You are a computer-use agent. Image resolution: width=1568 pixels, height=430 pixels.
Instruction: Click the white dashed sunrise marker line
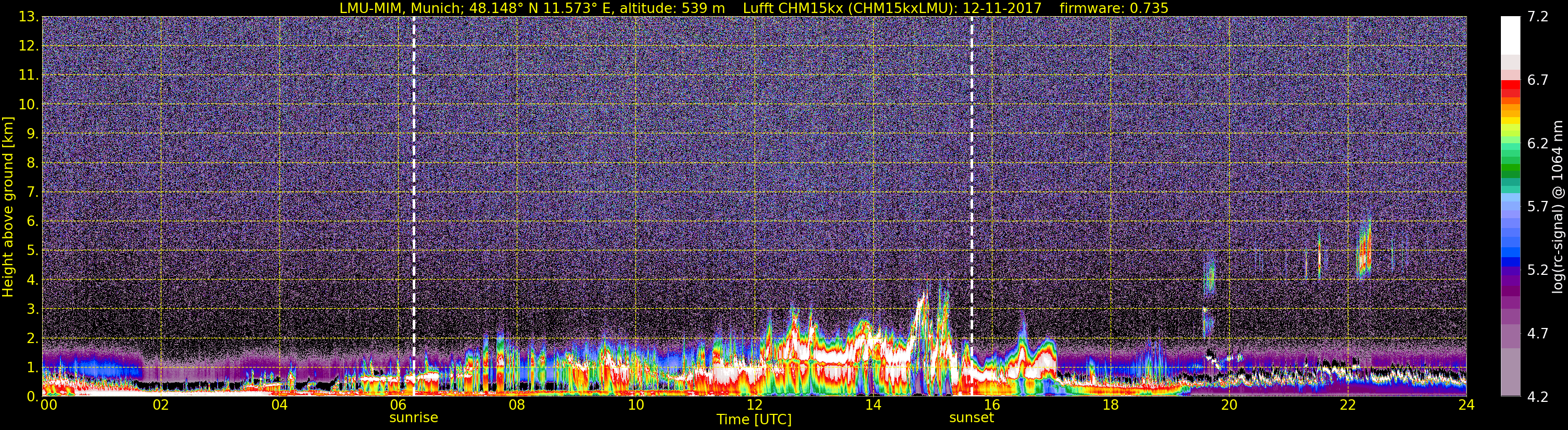click(x=414, y=207)
